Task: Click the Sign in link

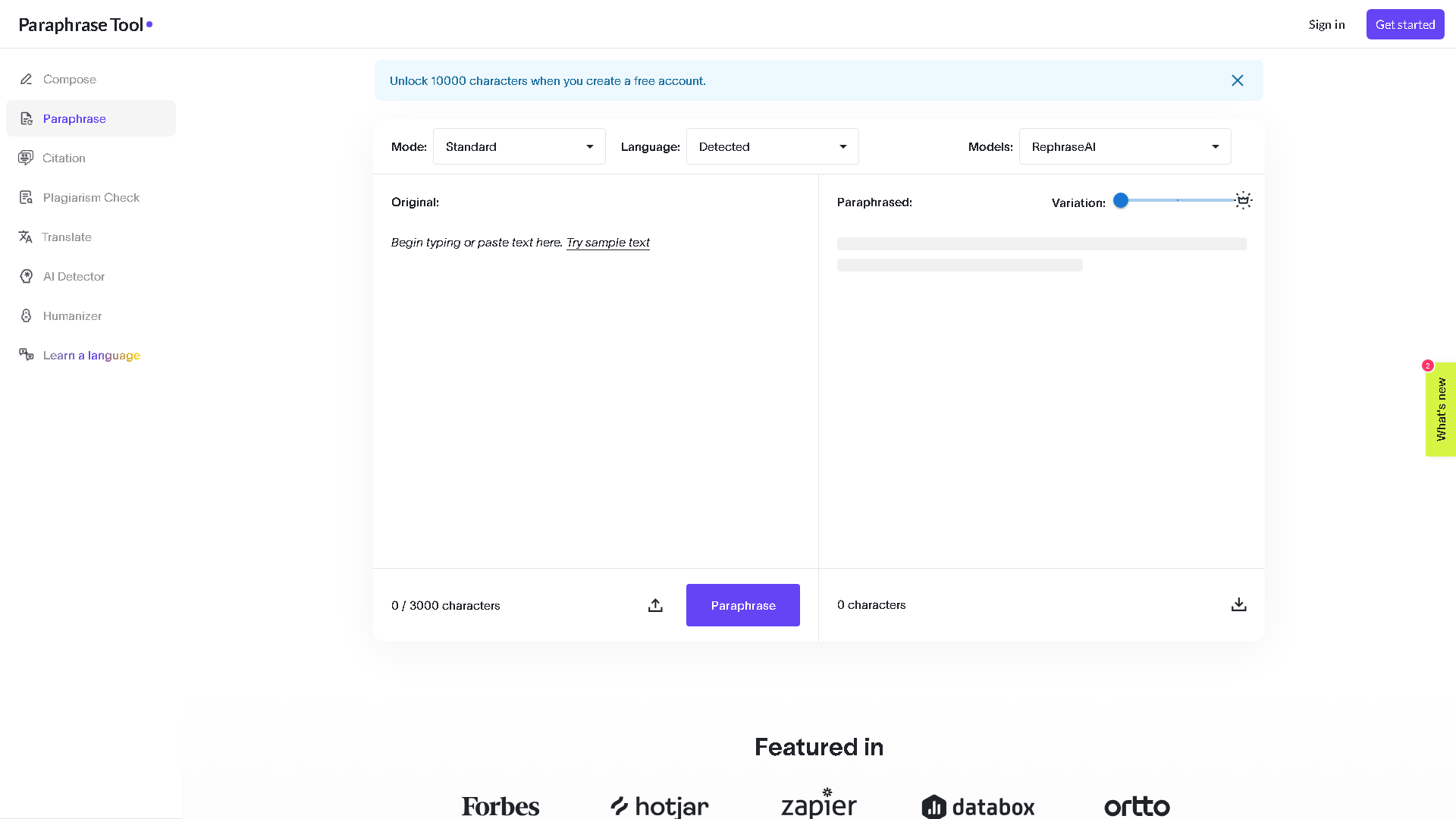Action: point(1326,24)
